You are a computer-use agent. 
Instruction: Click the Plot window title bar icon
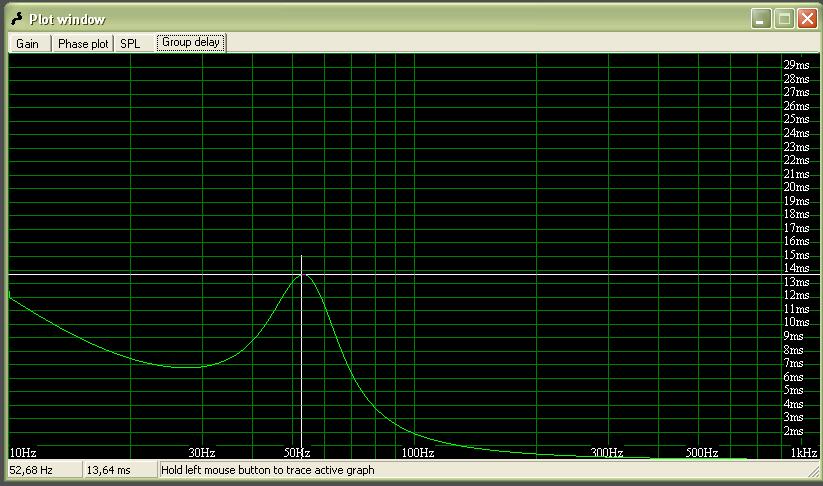pos(17,19)
